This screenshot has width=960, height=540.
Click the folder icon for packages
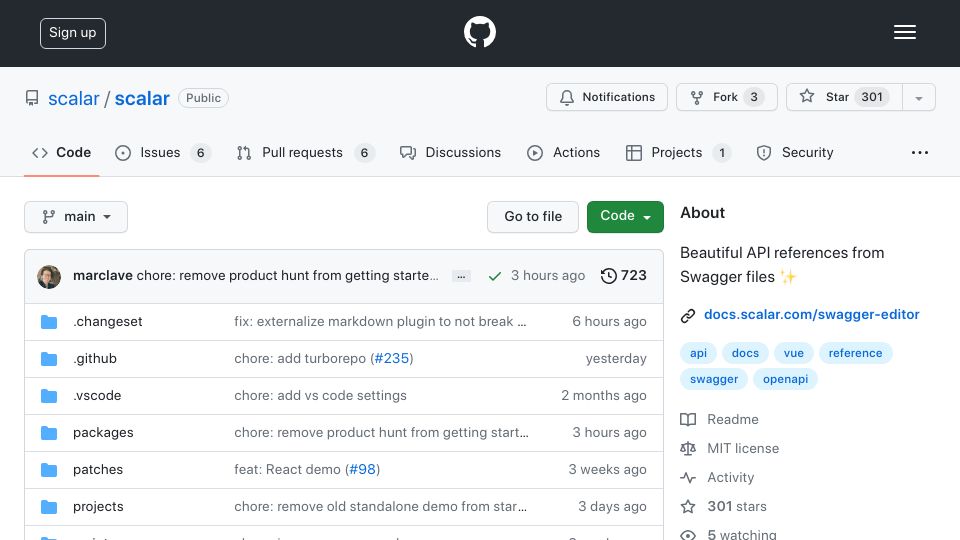click(x=49, y=433)
